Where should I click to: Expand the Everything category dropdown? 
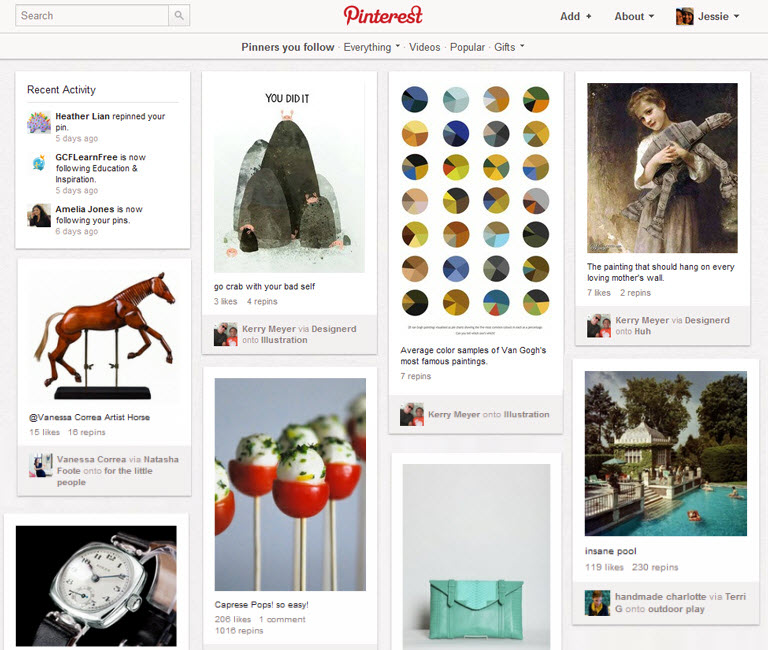pos(371,47)
